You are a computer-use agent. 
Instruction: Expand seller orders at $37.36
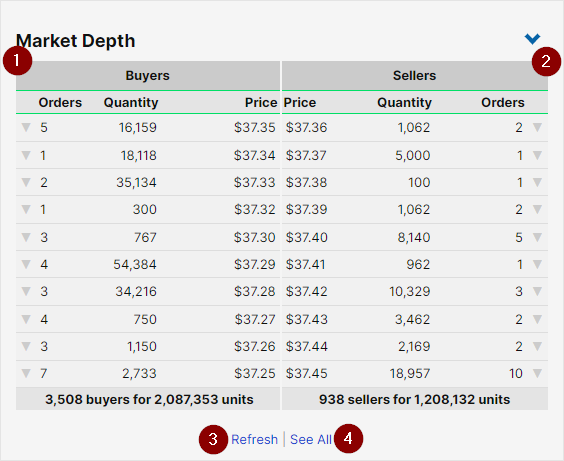pos(537,127)
